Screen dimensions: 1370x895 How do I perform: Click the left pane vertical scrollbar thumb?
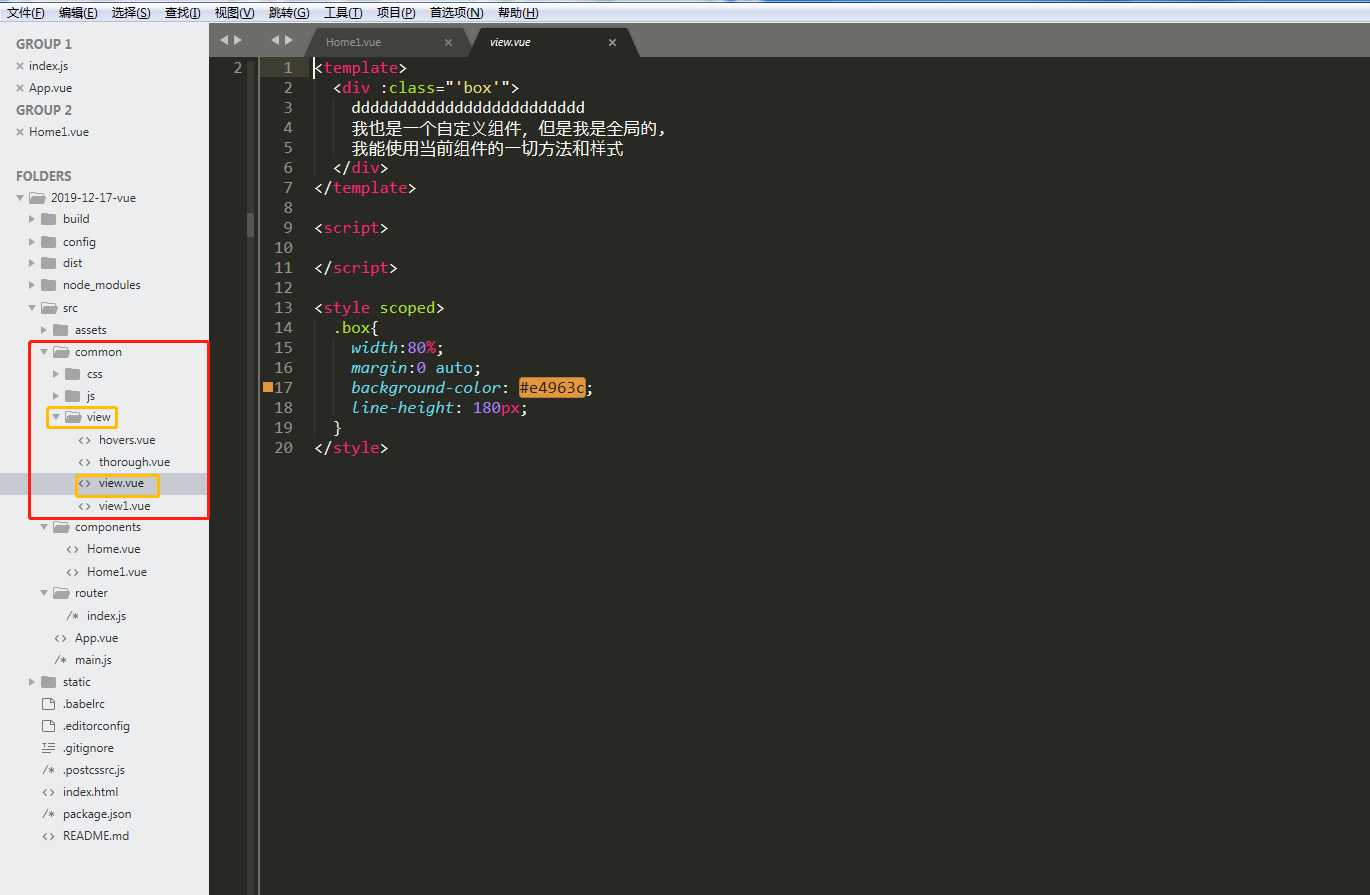click(251, 224)
